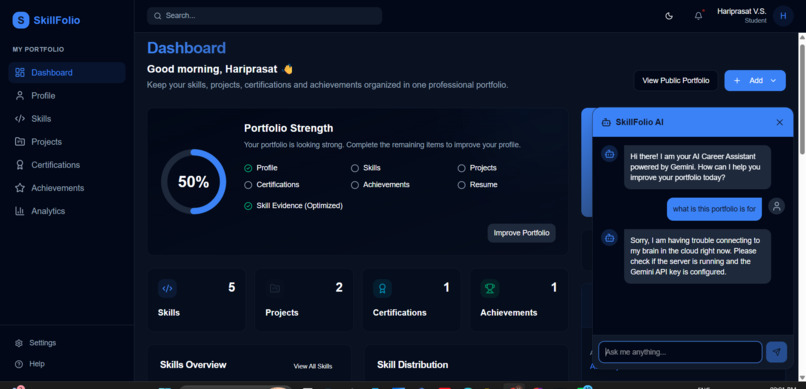806x389 pixels.
Task: Click the Portfolio Strength heading
Action: coord(288,128)
